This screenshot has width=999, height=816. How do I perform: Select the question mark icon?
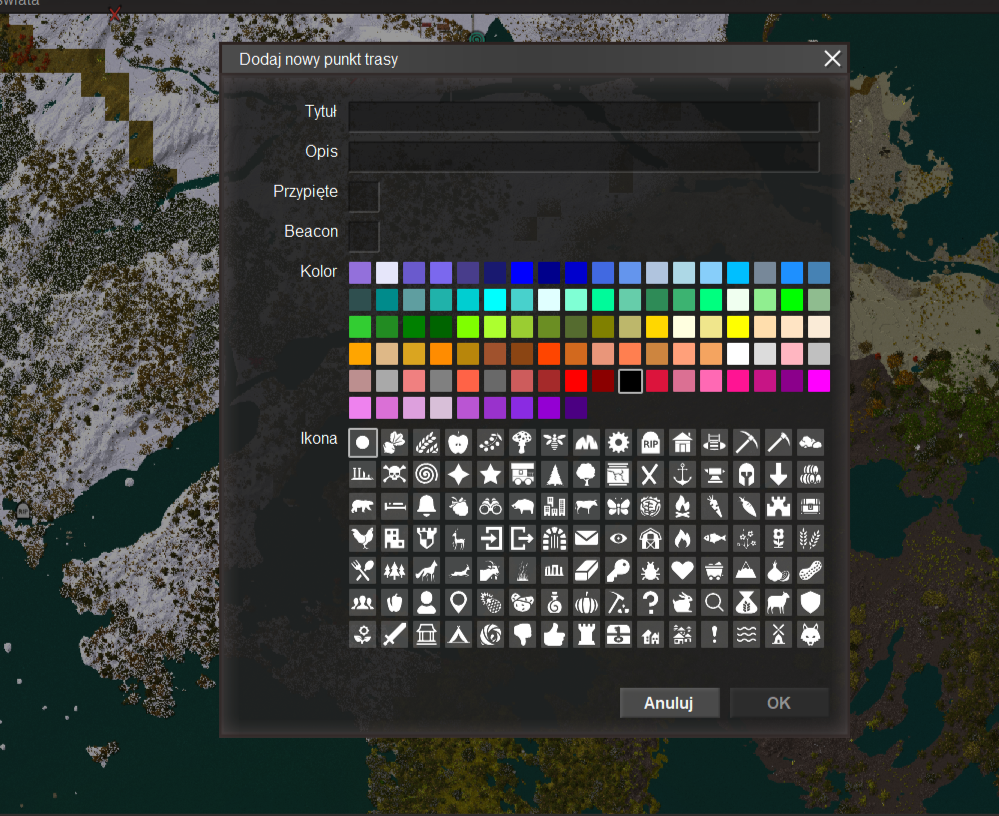650,601
